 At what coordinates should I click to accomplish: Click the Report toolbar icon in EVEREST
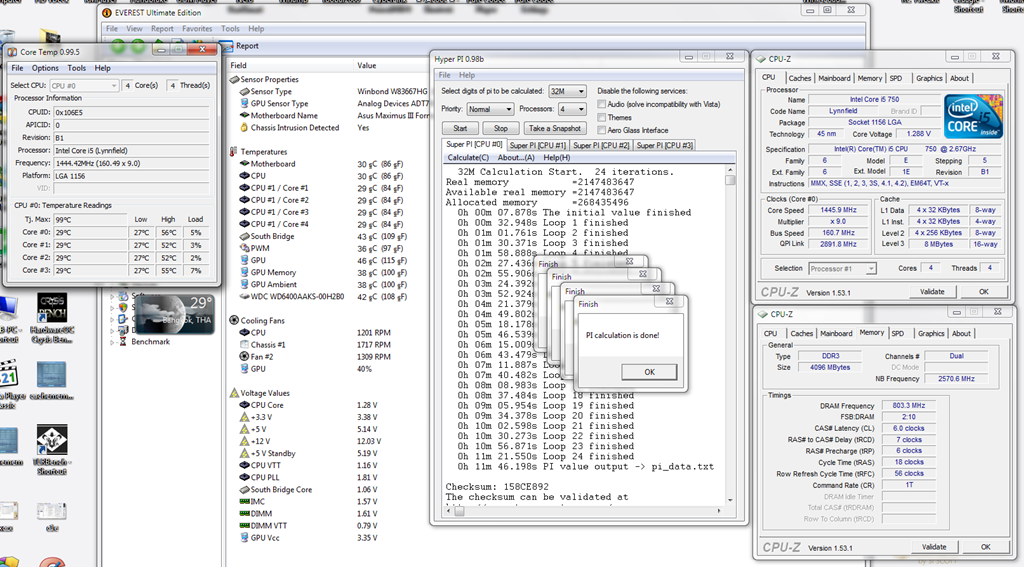tap(227, 45)
